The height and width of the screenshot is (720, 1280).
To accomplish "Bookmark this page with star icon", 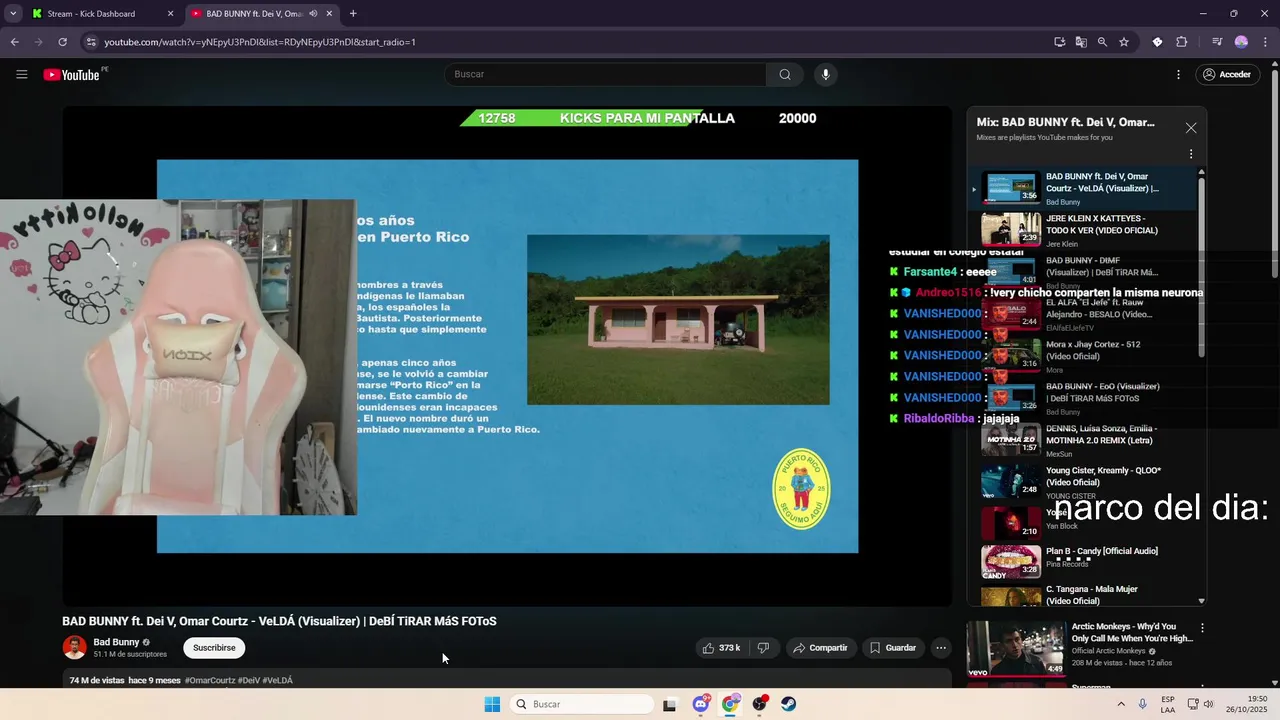I will (x=1124, y=42).
